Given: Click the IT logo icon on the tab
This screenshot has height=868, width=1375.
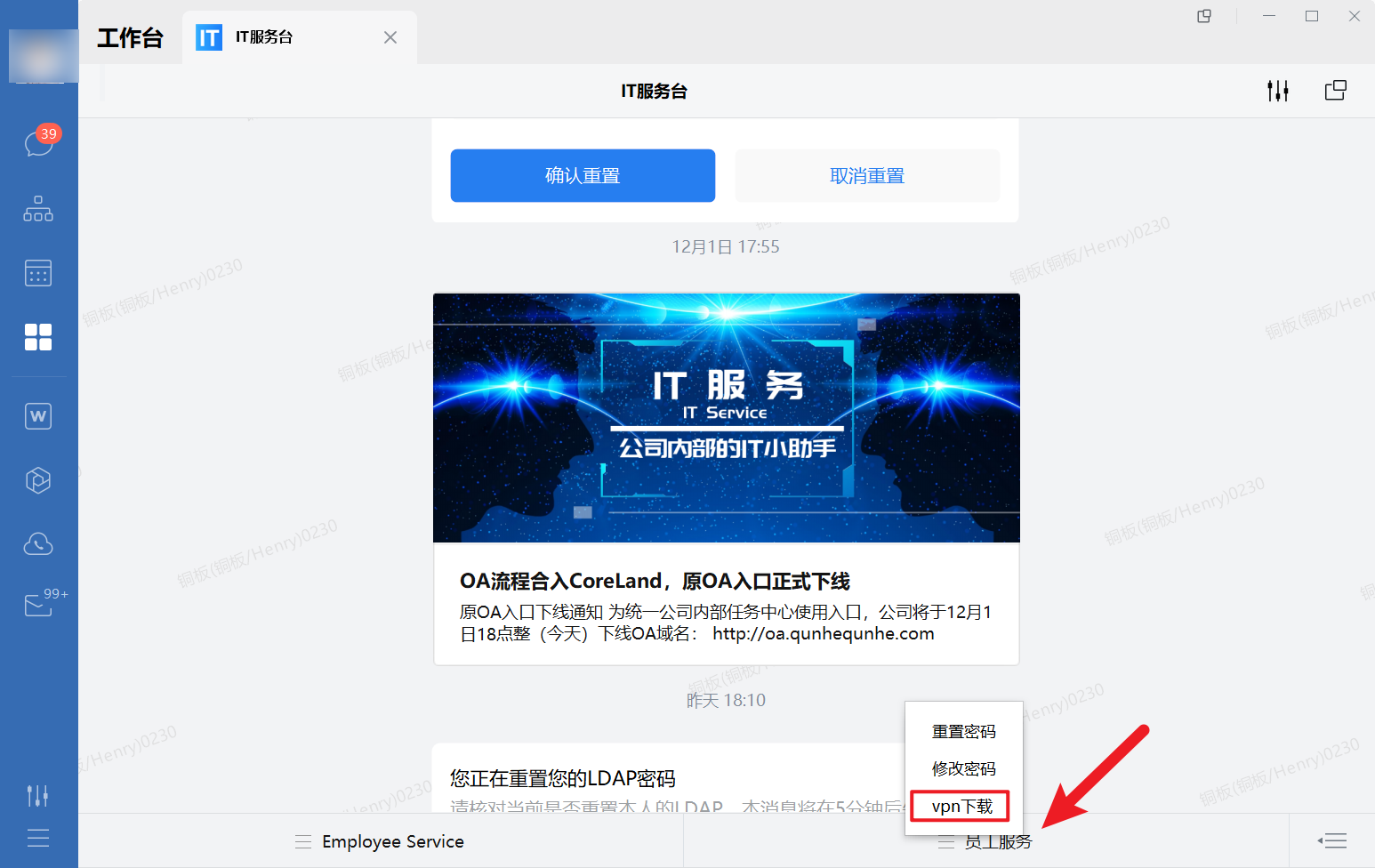Looking at the screenshot, I should tap(209, 37).
